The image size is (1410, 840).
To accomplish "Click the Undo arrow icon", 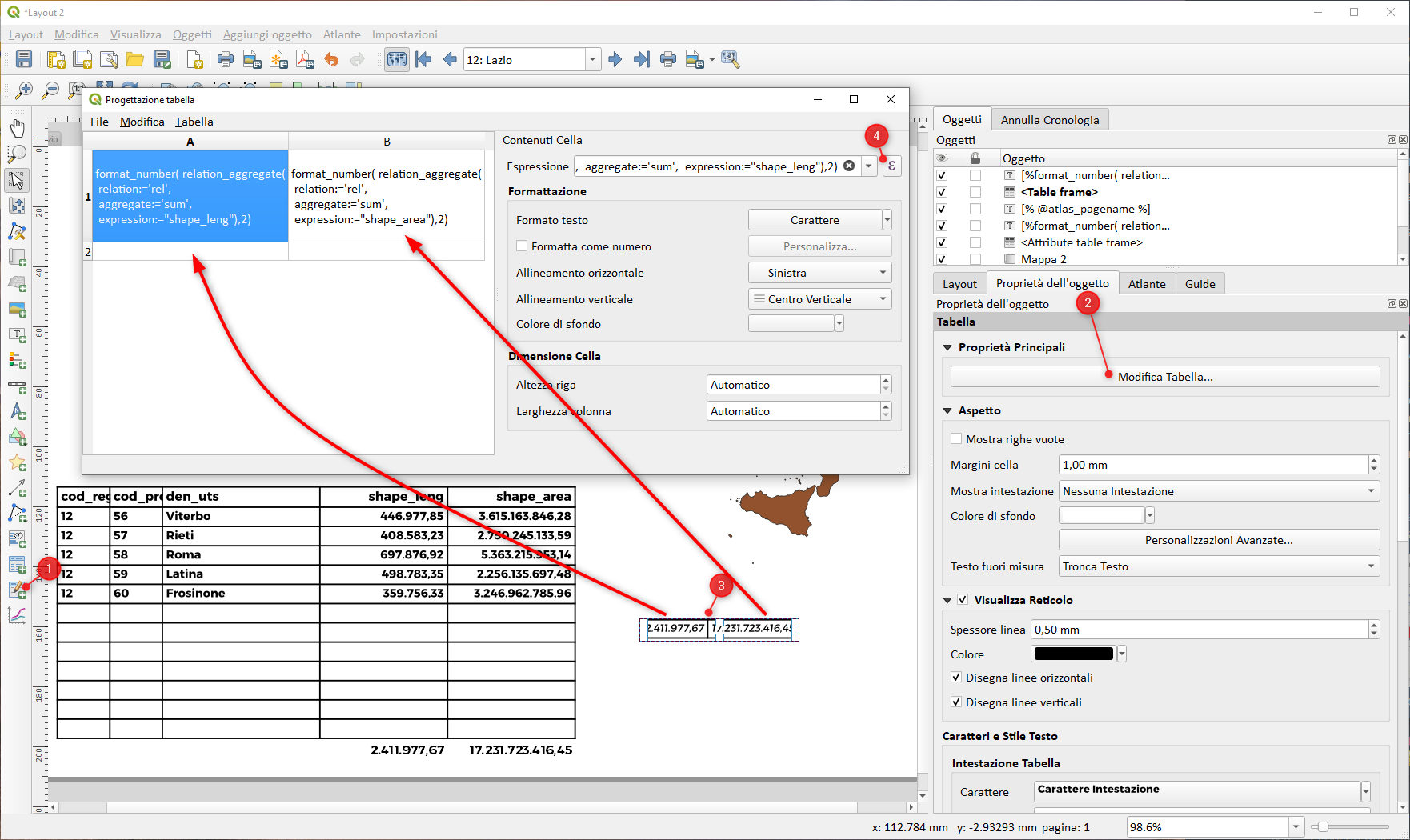I will point(331,59).
